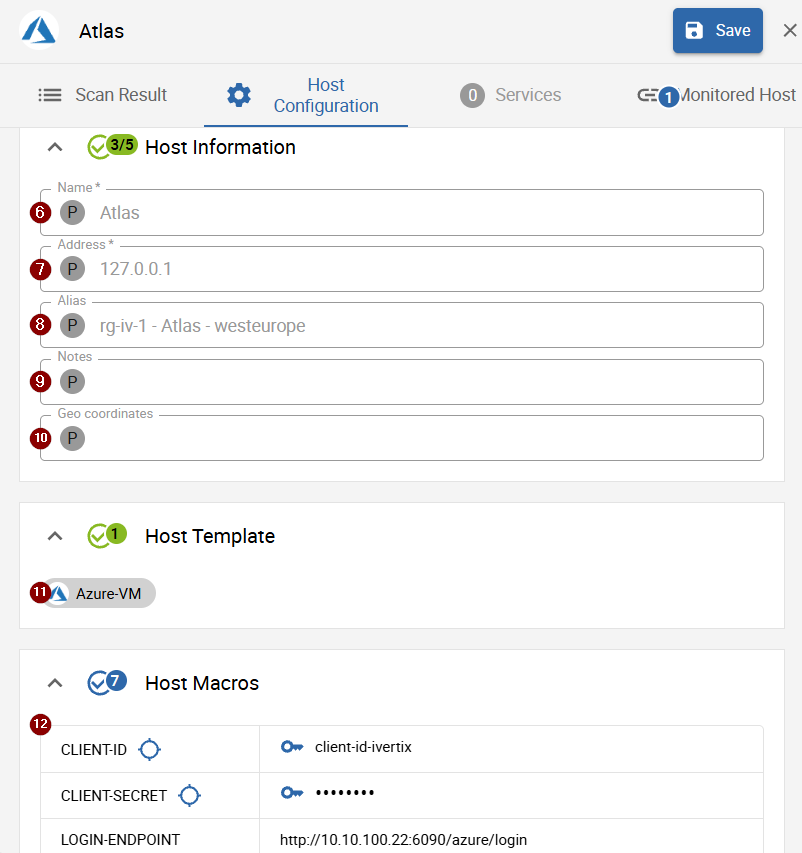
Task: Open the Scan Result tab
Action: point(102,95)
